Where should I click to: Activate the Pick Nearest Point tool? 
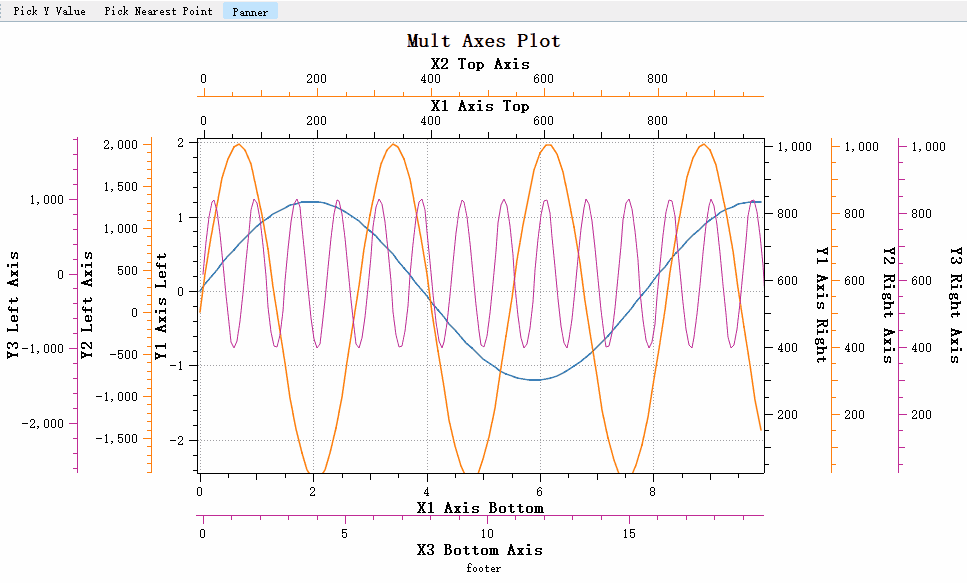[158, 12]
